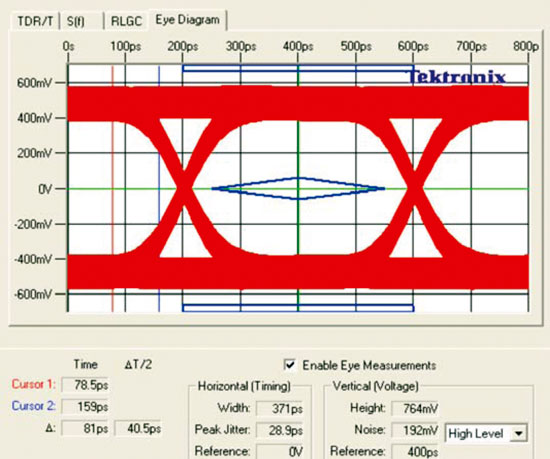Click the Height 764mV field
The width and height of the screenshot is (550, 459).
click(415, 409)
